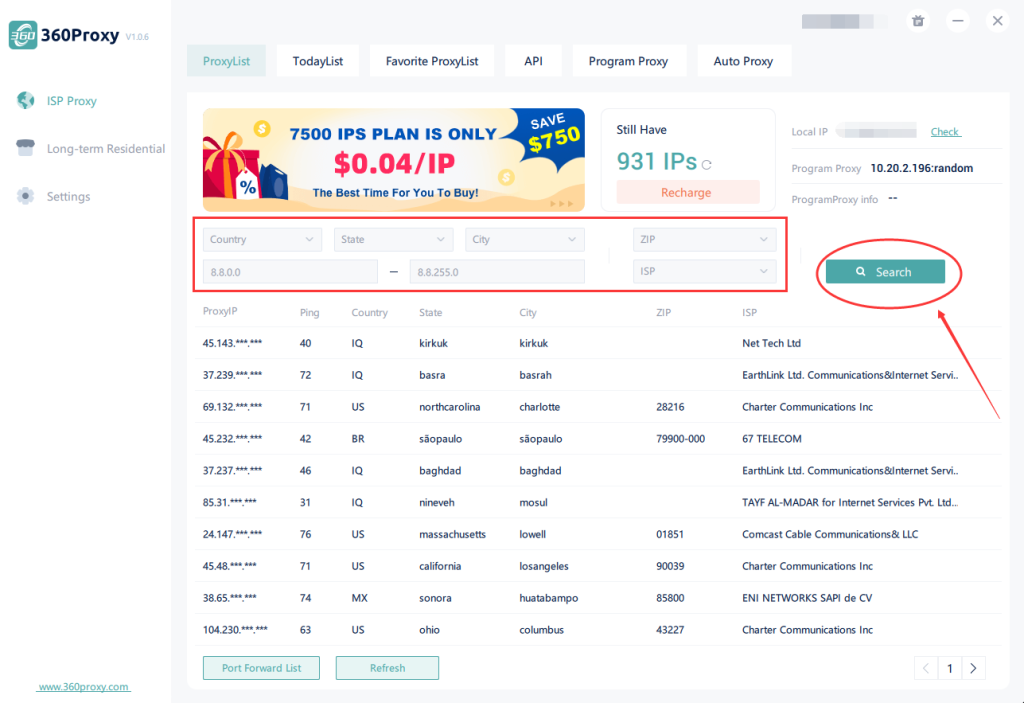The height and width of the screenshot is (703, 1024).
Task: Select the Program Proxy tab
Action: 628,61
